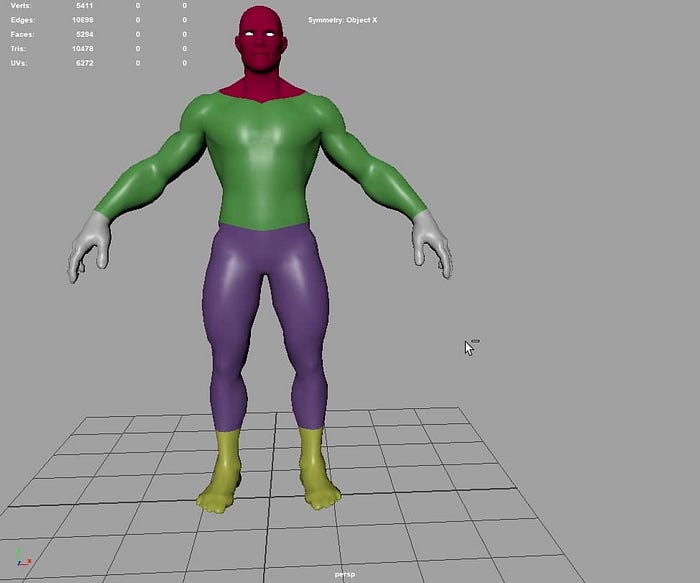Click the XYZ axis orientation gizmo
The width and height of the screenshot is (700, 583).
click(22, 558)
